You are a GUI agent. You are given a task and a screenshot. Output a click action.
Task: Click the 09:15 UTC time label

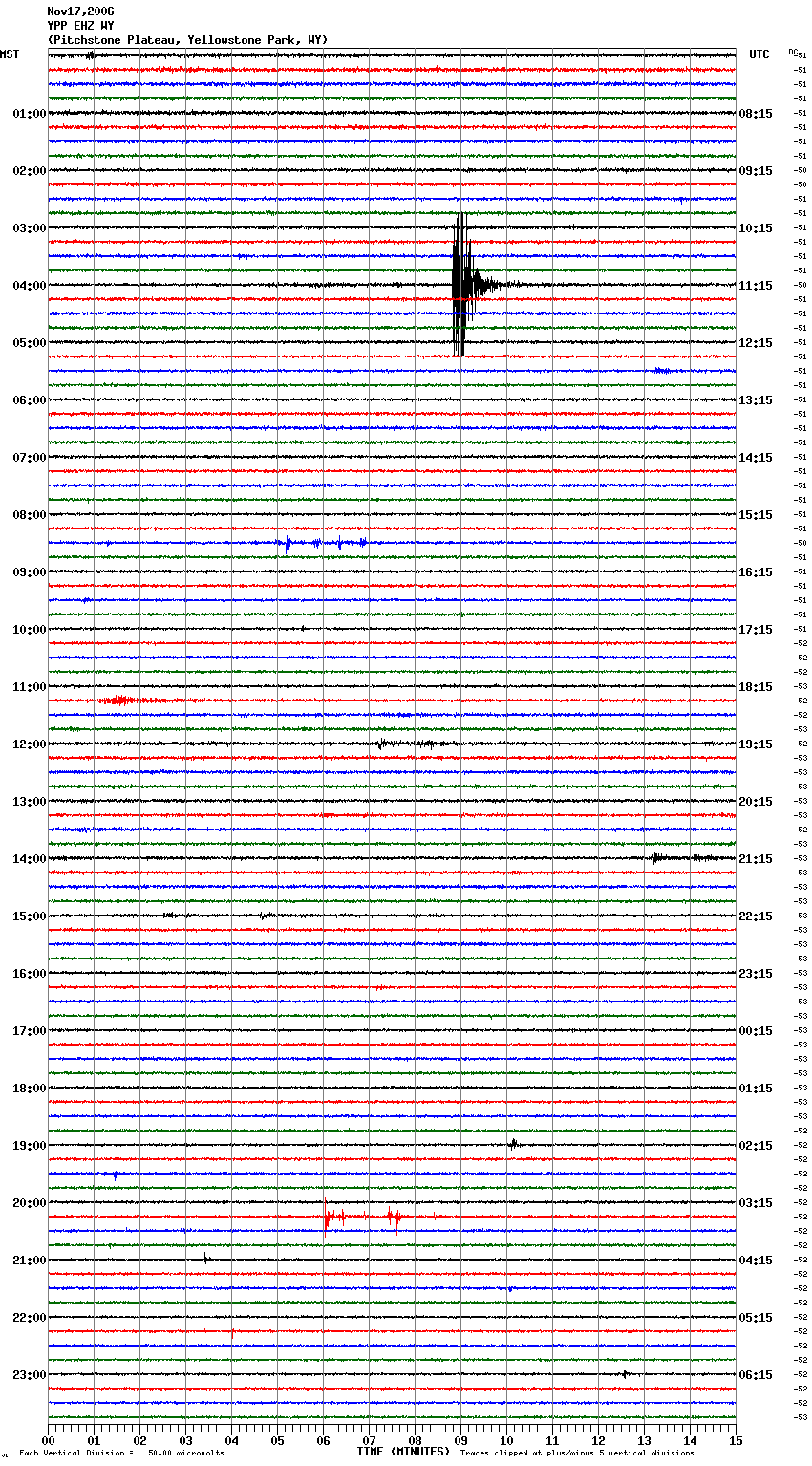click(756, 171)
